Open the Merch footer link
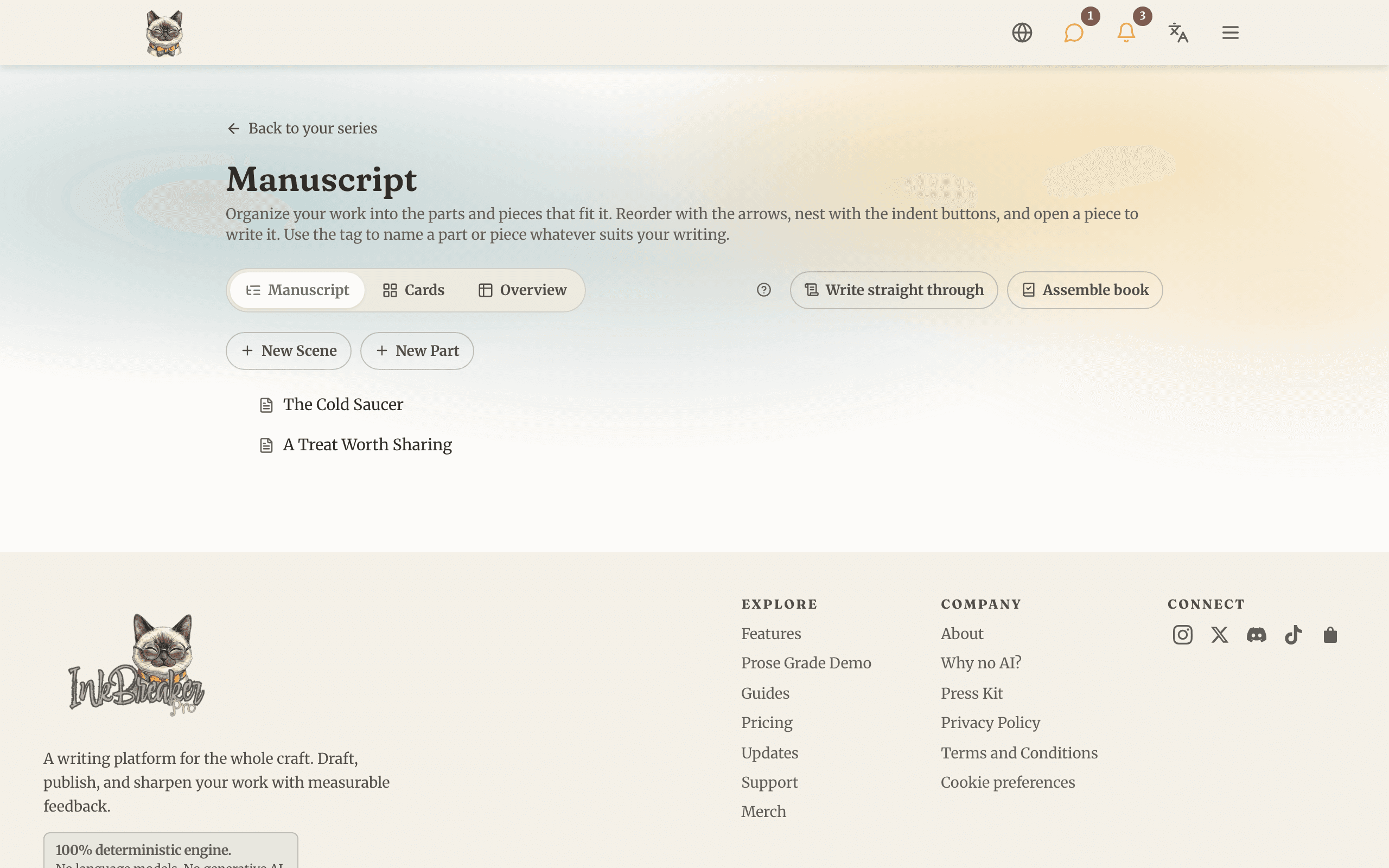 point(763,812)
